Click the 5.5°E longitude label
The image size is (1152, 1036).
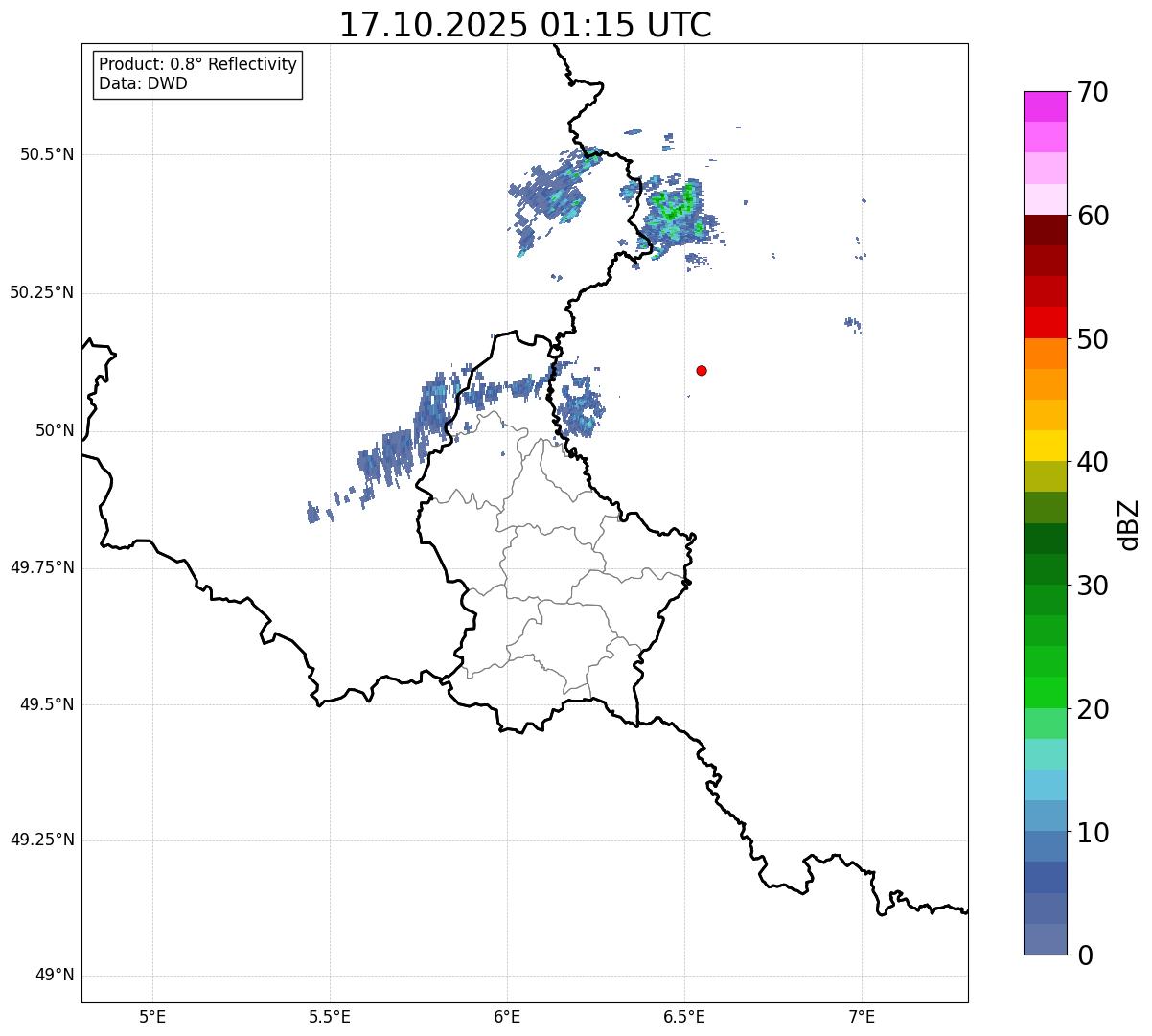[330, 1016]
